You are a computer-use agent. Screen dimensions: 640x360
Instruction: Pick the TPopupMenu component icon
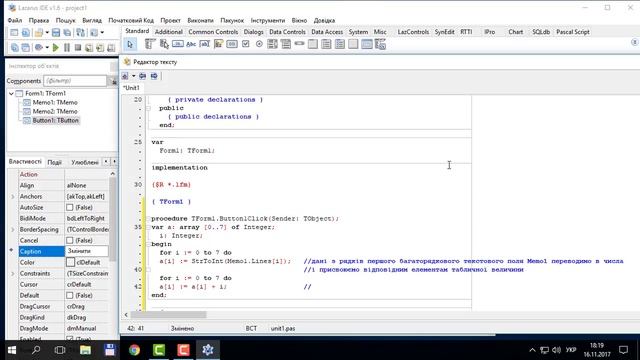tap(164, 44)
